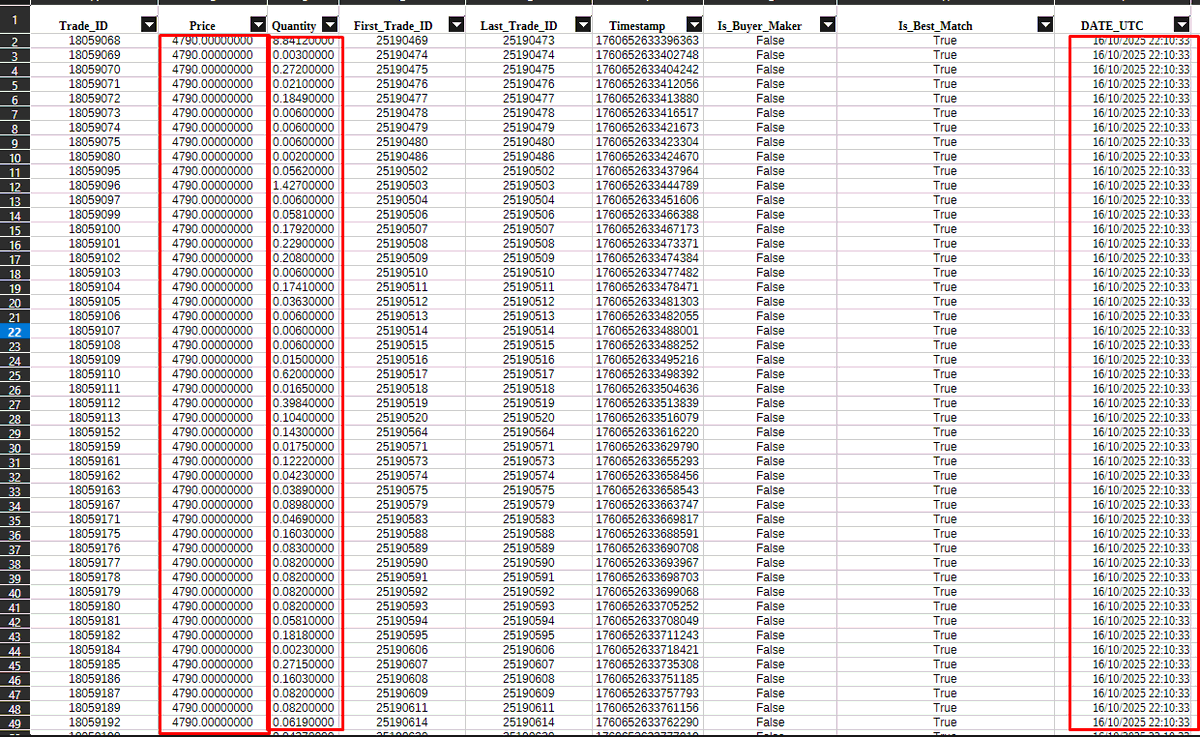The image size is (1200, 737).
Task: Select Last_Trade_ID cell 25190514 of trade 18059107
Action: [528, 330]
